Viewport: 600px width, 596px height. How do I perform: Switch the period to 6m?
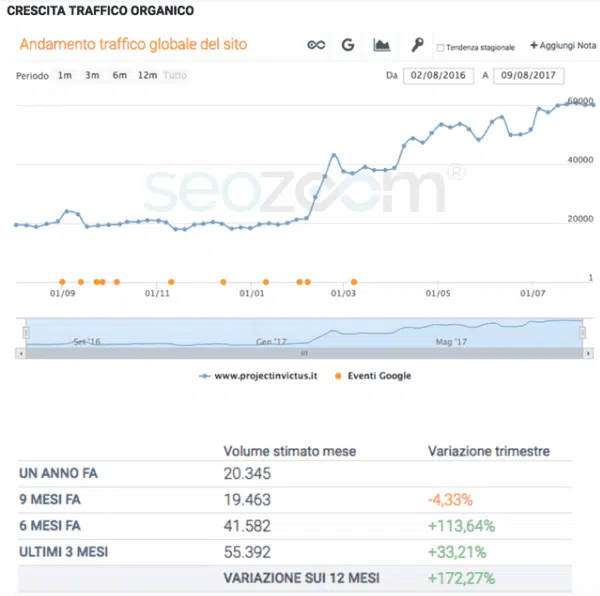(x=119, y=75)
